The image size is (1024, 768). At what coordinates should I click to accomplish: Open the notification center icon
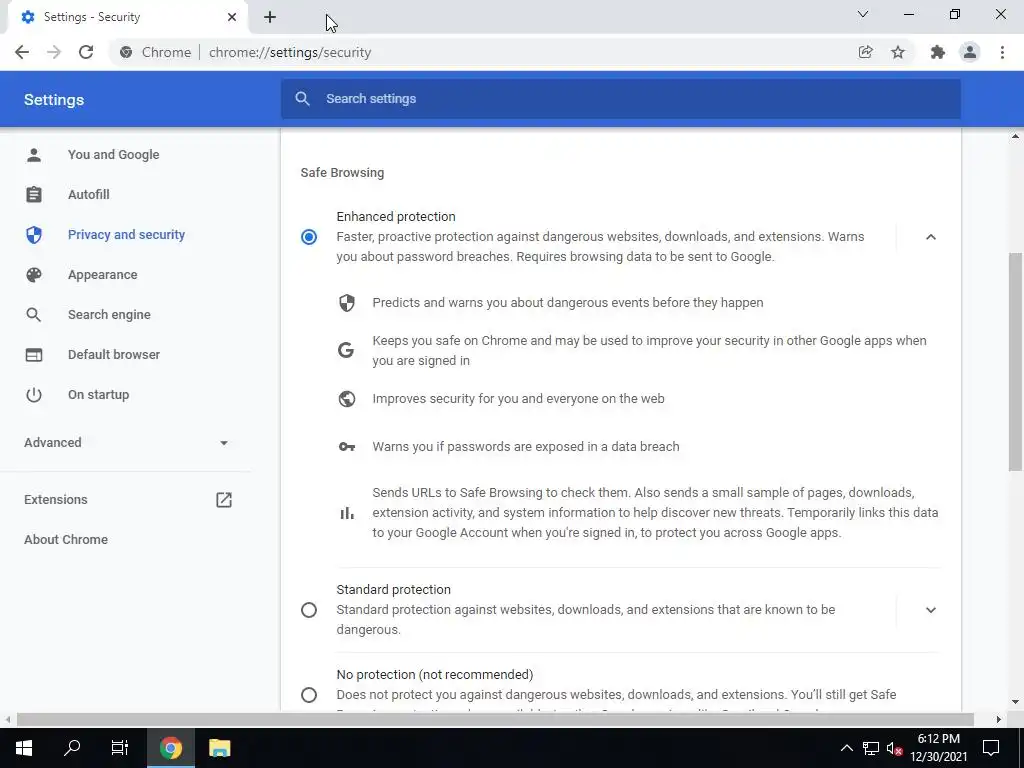click(991, 748)
